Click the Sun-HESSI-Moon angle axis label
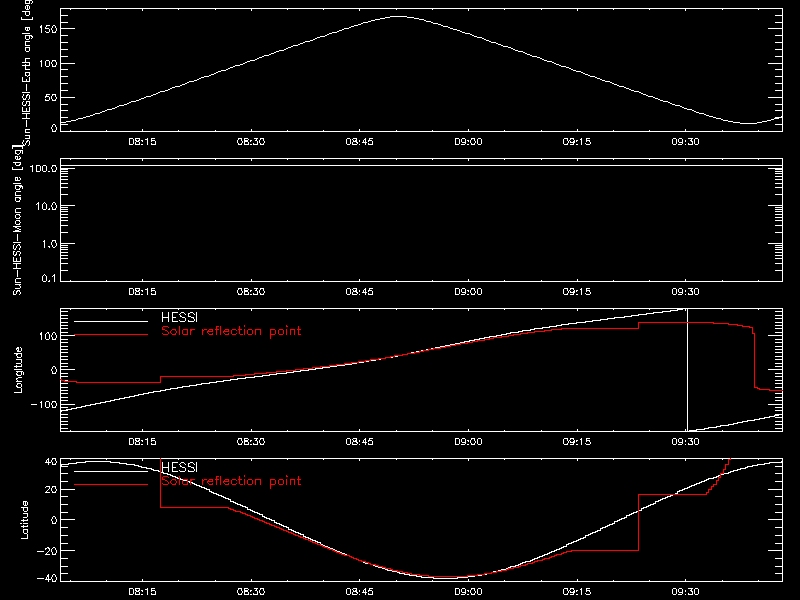 click(x=17, y=221)
